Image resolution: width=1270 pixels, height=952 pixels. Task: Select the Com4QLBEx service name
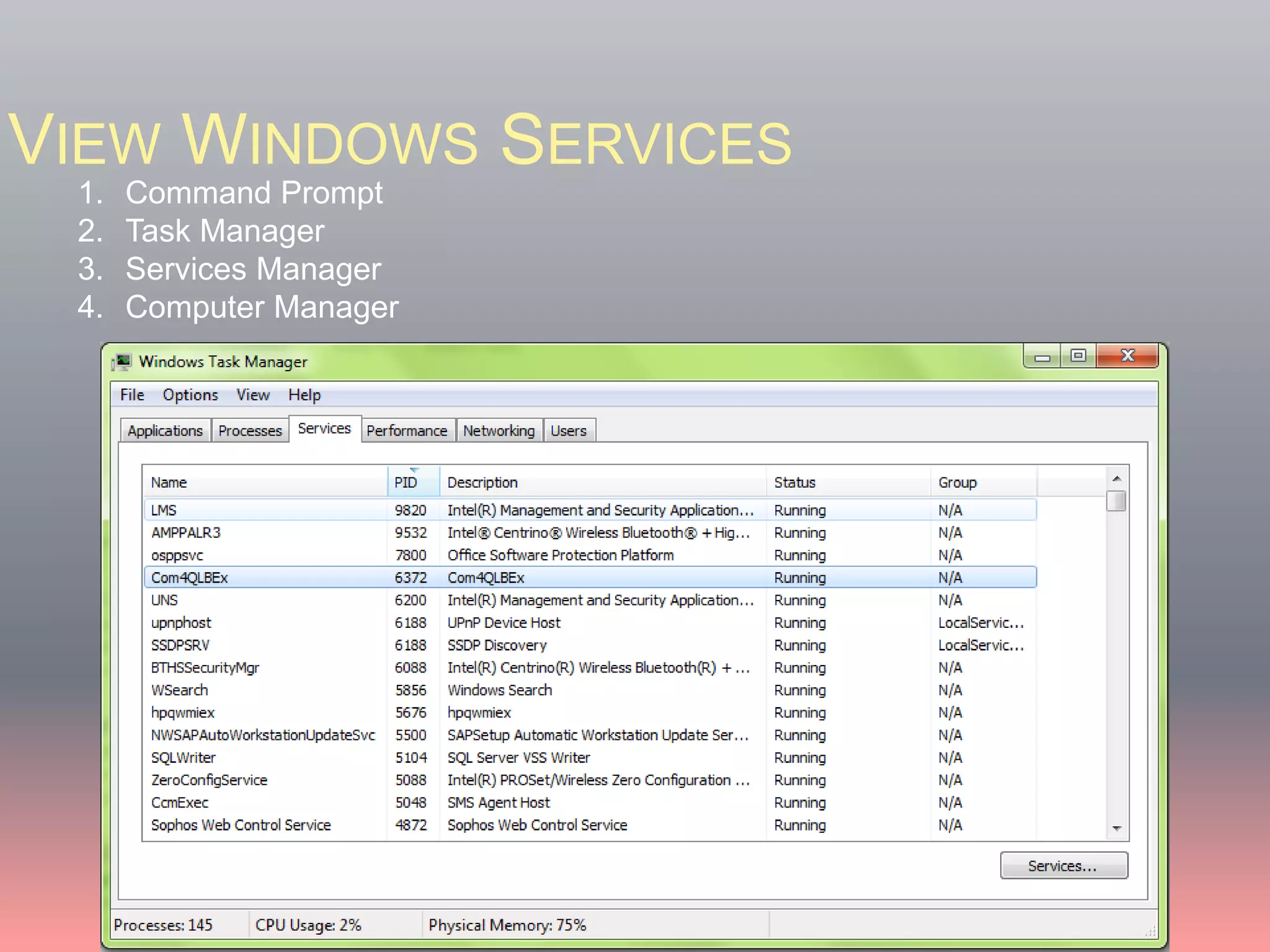[190, 578]
